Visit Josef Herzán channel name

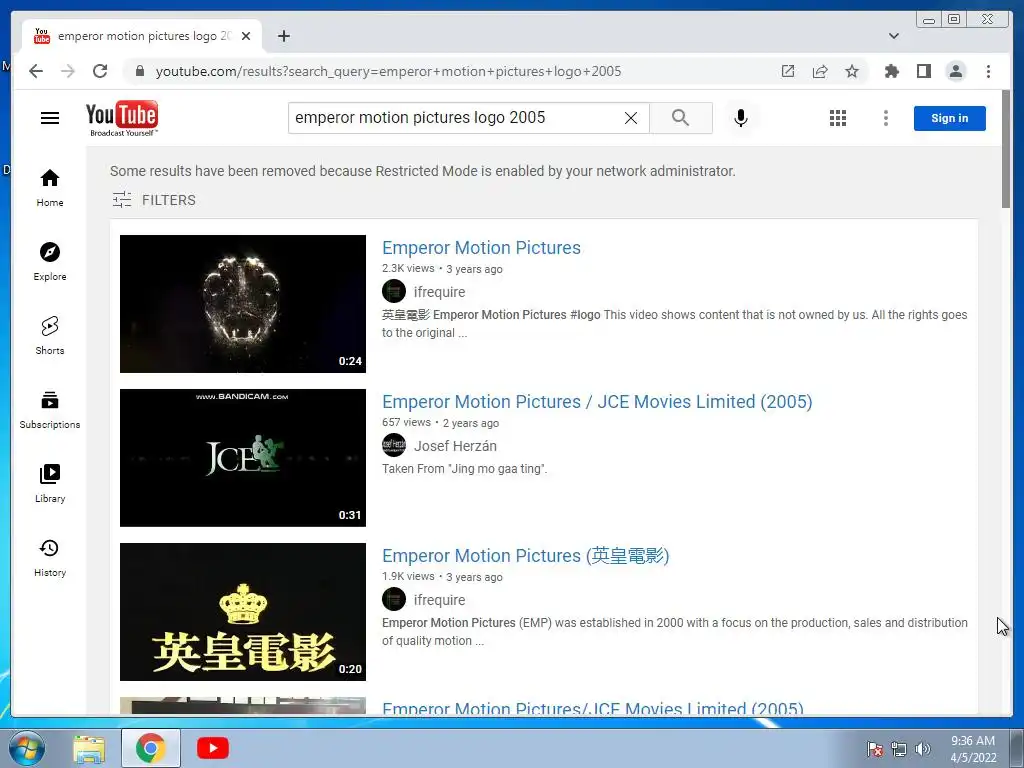455,446
